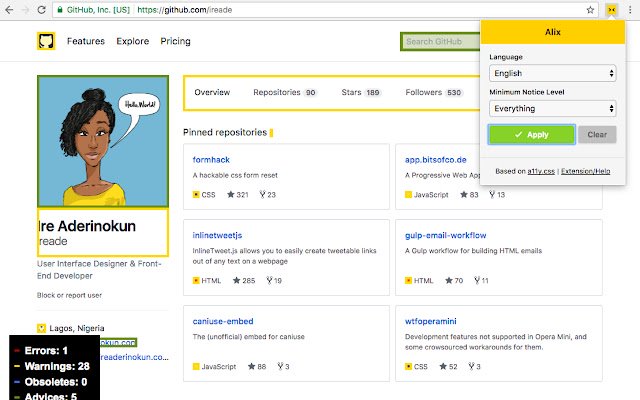
Task: Open the Minimum Notice Level dropdown
Action: 553,109
